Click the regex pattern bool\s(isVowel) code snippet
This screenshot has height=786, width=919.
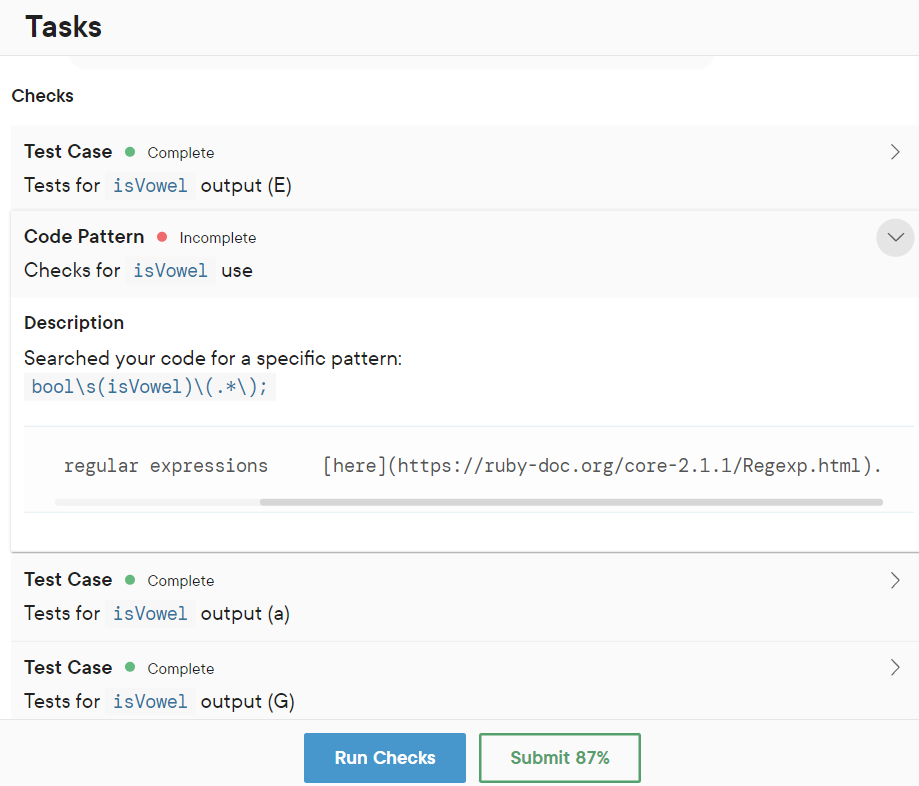coord(149,387)
